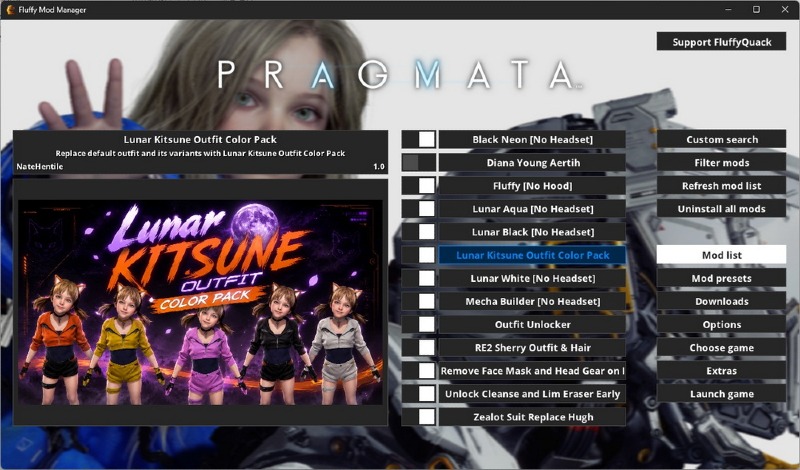This screenshot has width=800, height=470.
Task: Select the Lunar White [No Headset] mod
Action: [532, 278]
